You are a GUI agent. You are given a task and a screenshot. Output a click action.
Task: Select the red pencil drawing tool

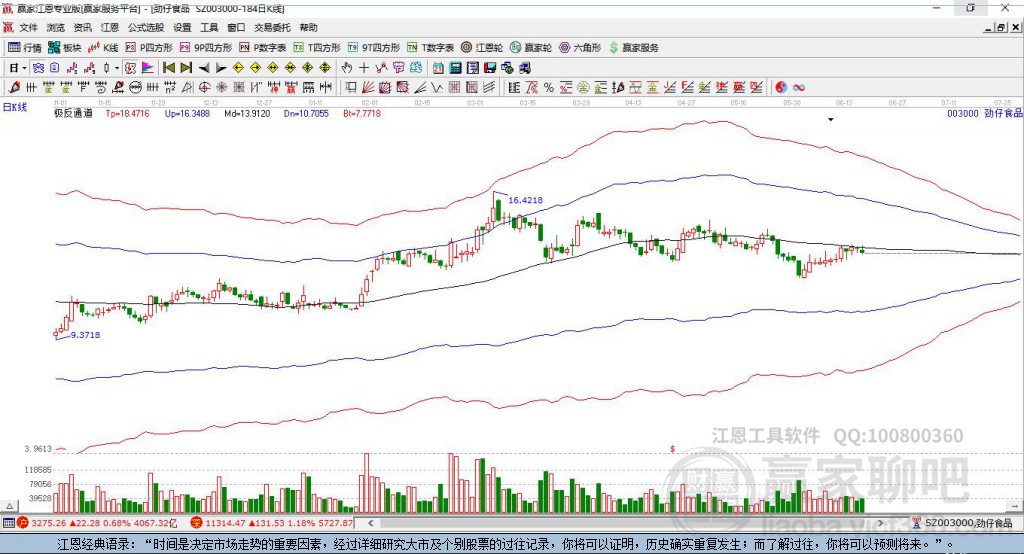coord(14,88)
